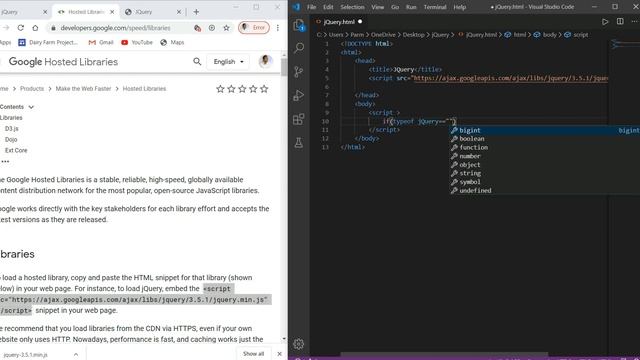This screenshot has width=640, height=360.
Task: Open Extensions view in VS Code
Action: [299, 119]
